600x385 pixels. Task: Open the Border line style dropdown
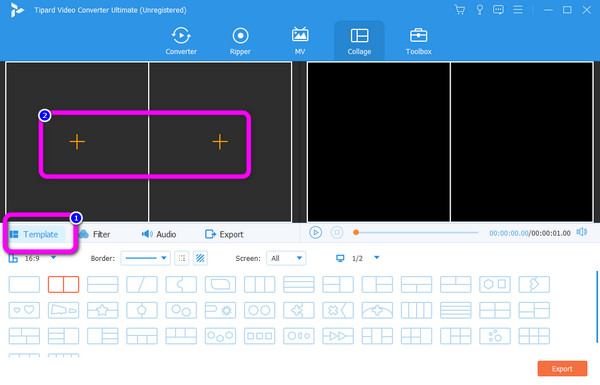pos(145,258)
